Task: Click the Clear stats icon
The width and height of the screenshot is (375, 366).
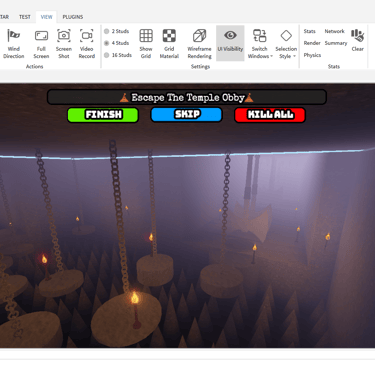Action: click(357, 40)
